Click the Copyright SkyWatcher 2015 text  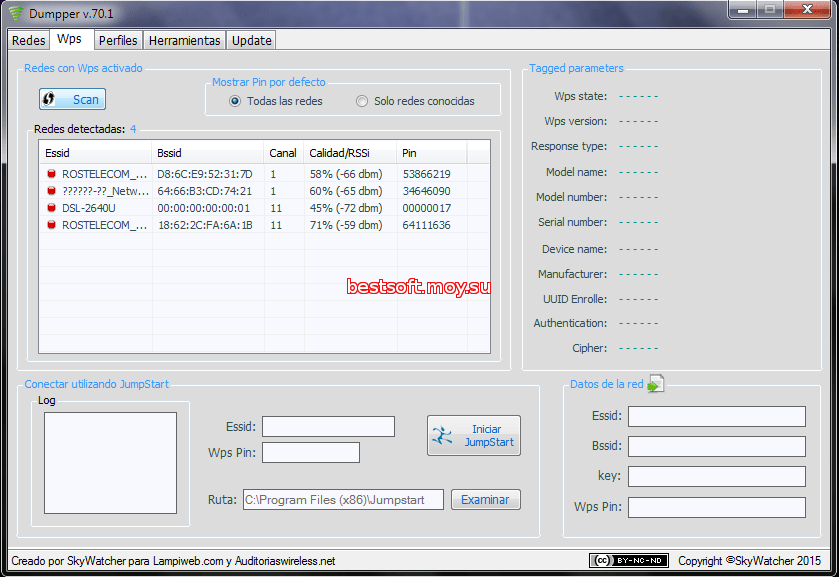point(749,560)
